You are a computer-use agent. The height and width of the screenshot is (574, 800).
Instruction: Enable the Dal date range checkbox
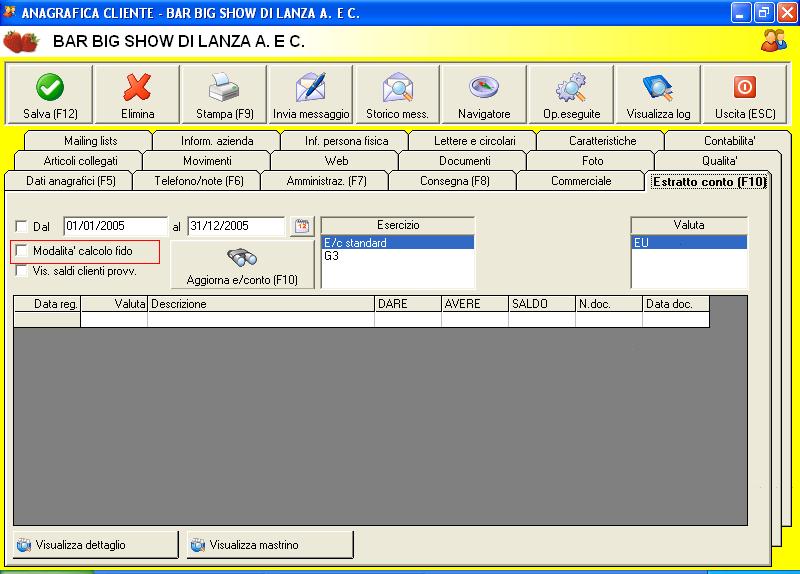pyautogui.click(x=21, y=226)
